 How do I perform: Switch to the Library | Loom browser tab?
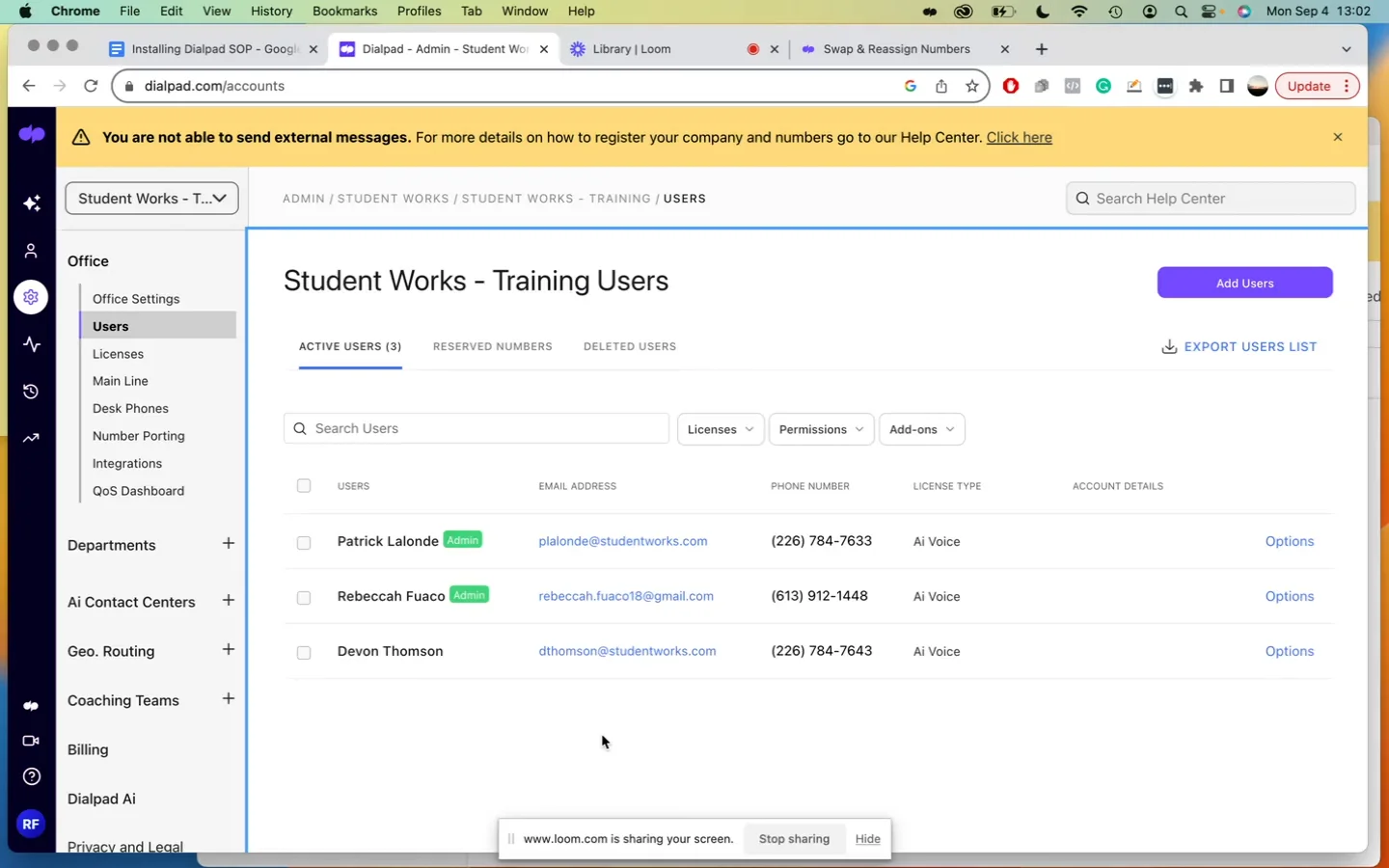[632, 49]
